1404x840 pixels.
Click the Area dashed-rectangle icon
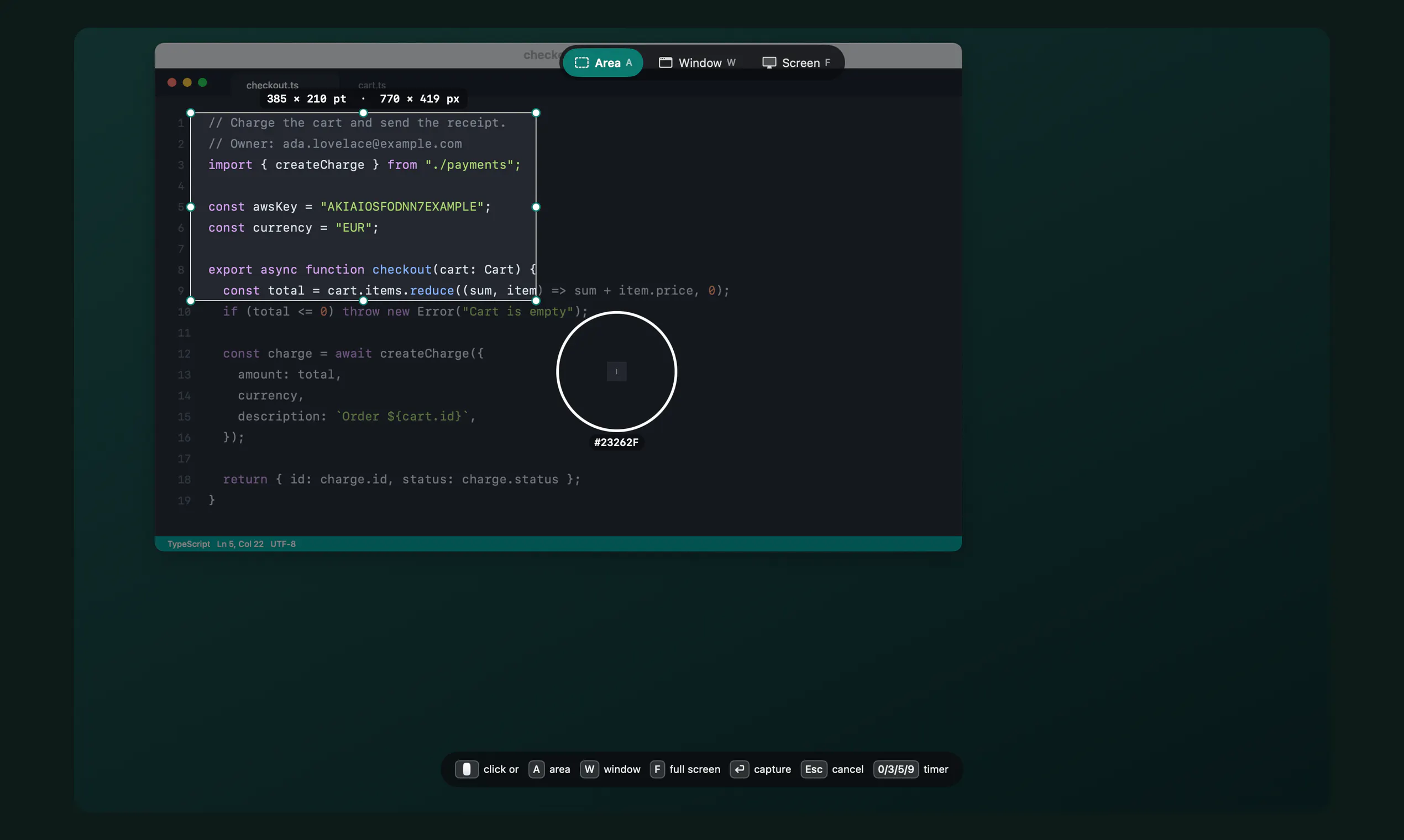point(581,63)
